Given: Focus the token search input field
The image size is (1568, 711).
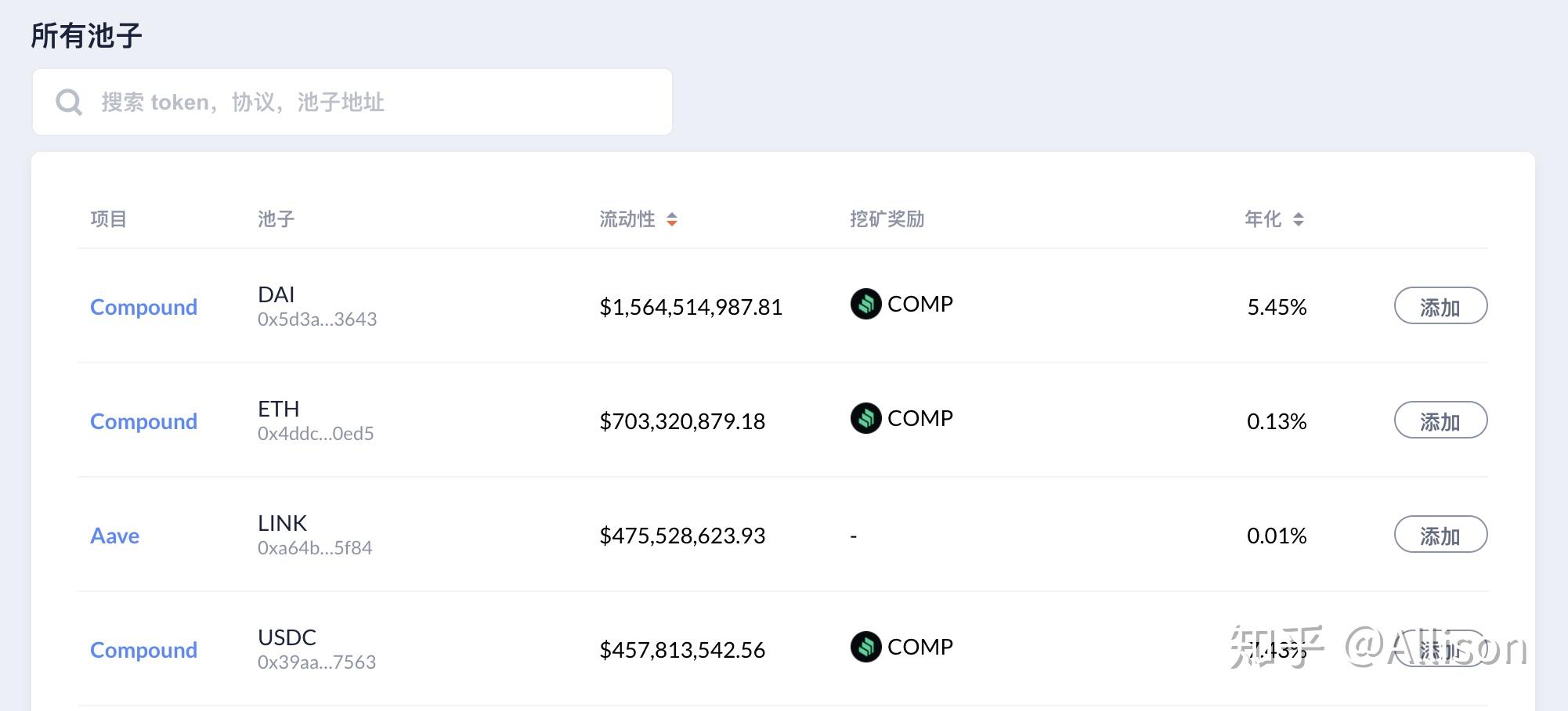Looking at the screenshot, I should tap(352, 102).
